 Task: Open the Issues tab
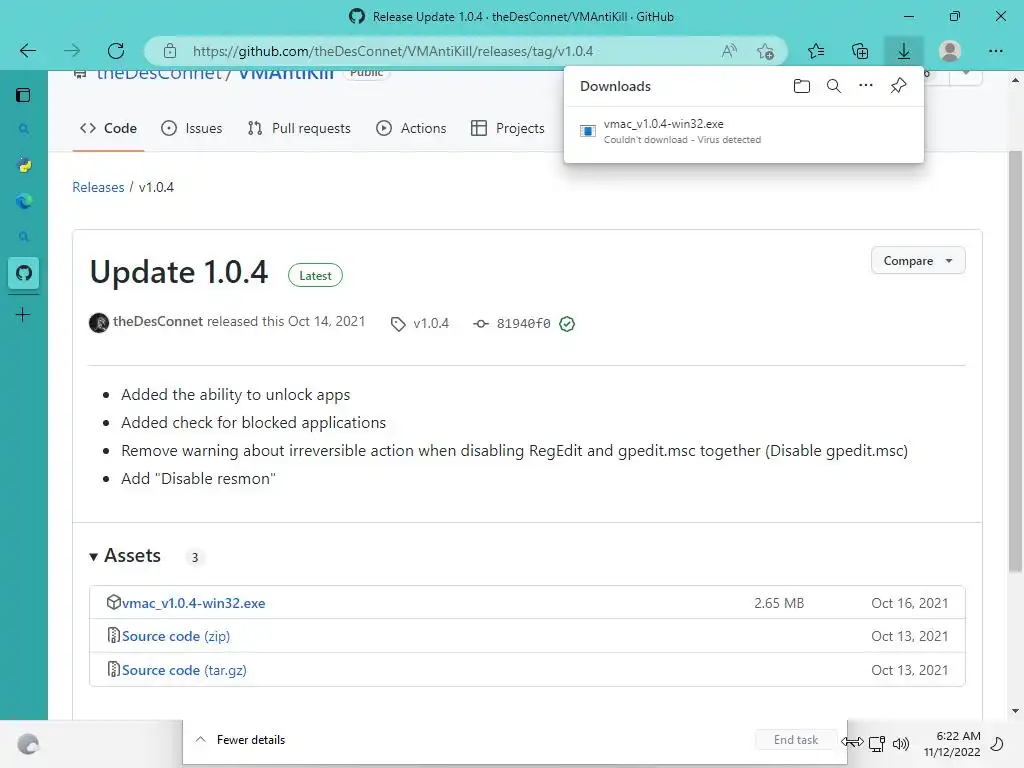(x=191, y=128)
